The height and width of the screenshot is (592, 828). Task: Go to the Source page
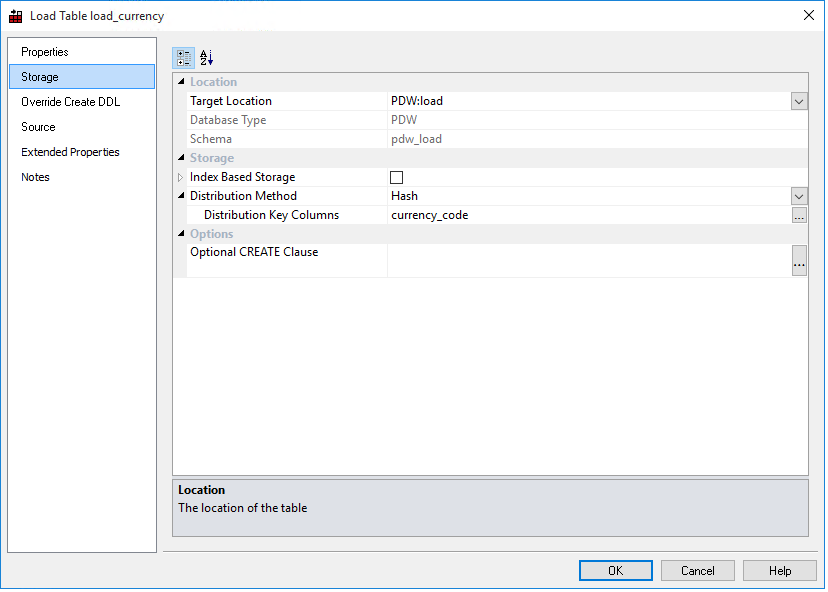(x=38, y=127)
